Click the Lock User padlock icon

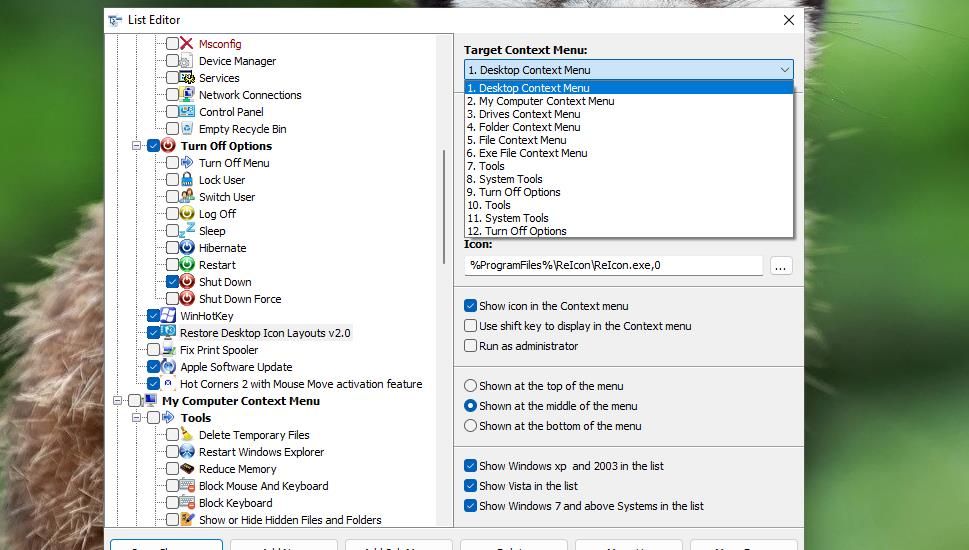(x=187, y=180)
